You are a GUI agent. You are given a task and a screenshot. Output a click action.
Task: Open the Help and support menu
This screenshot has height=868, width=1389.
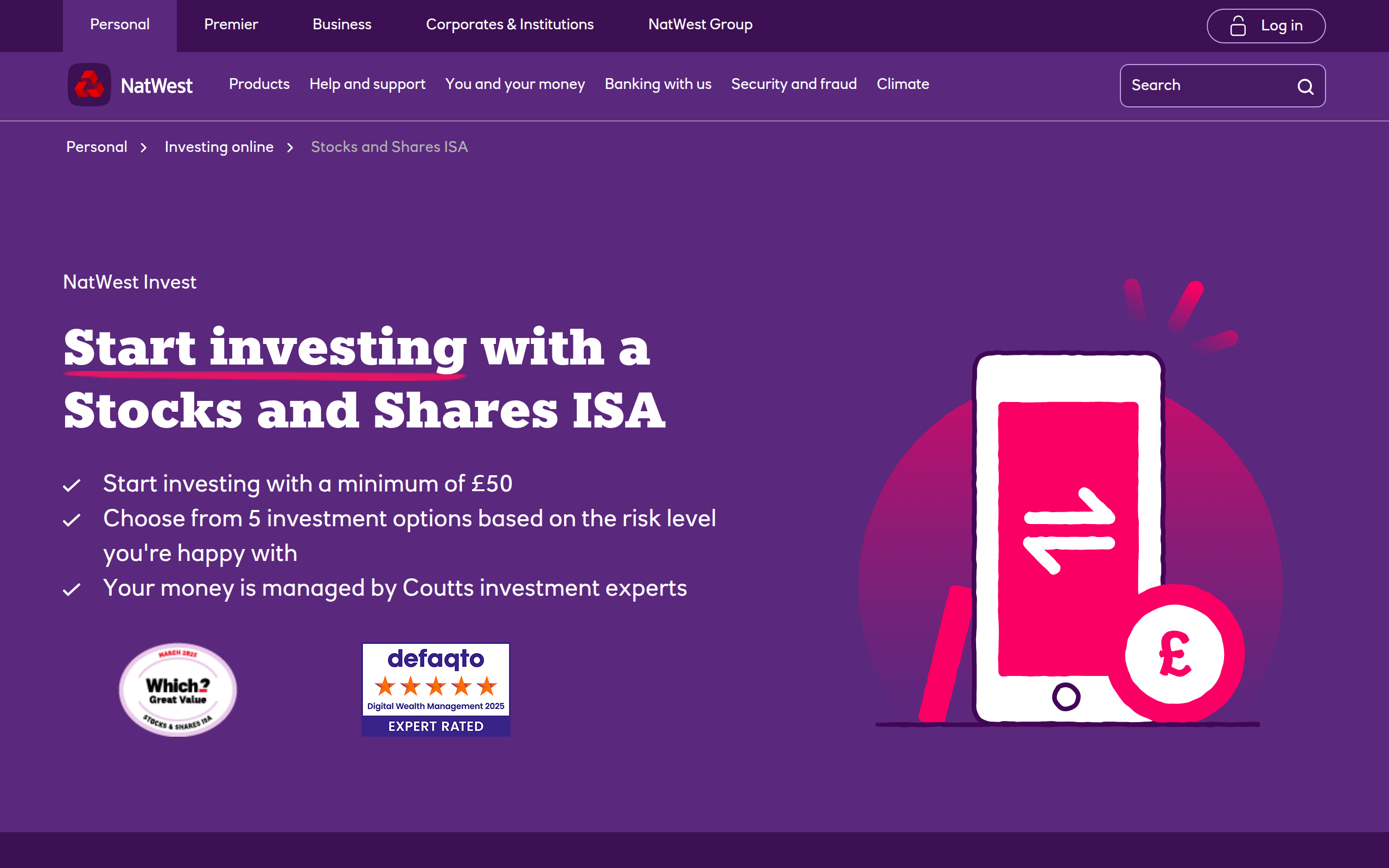[367, 85]
